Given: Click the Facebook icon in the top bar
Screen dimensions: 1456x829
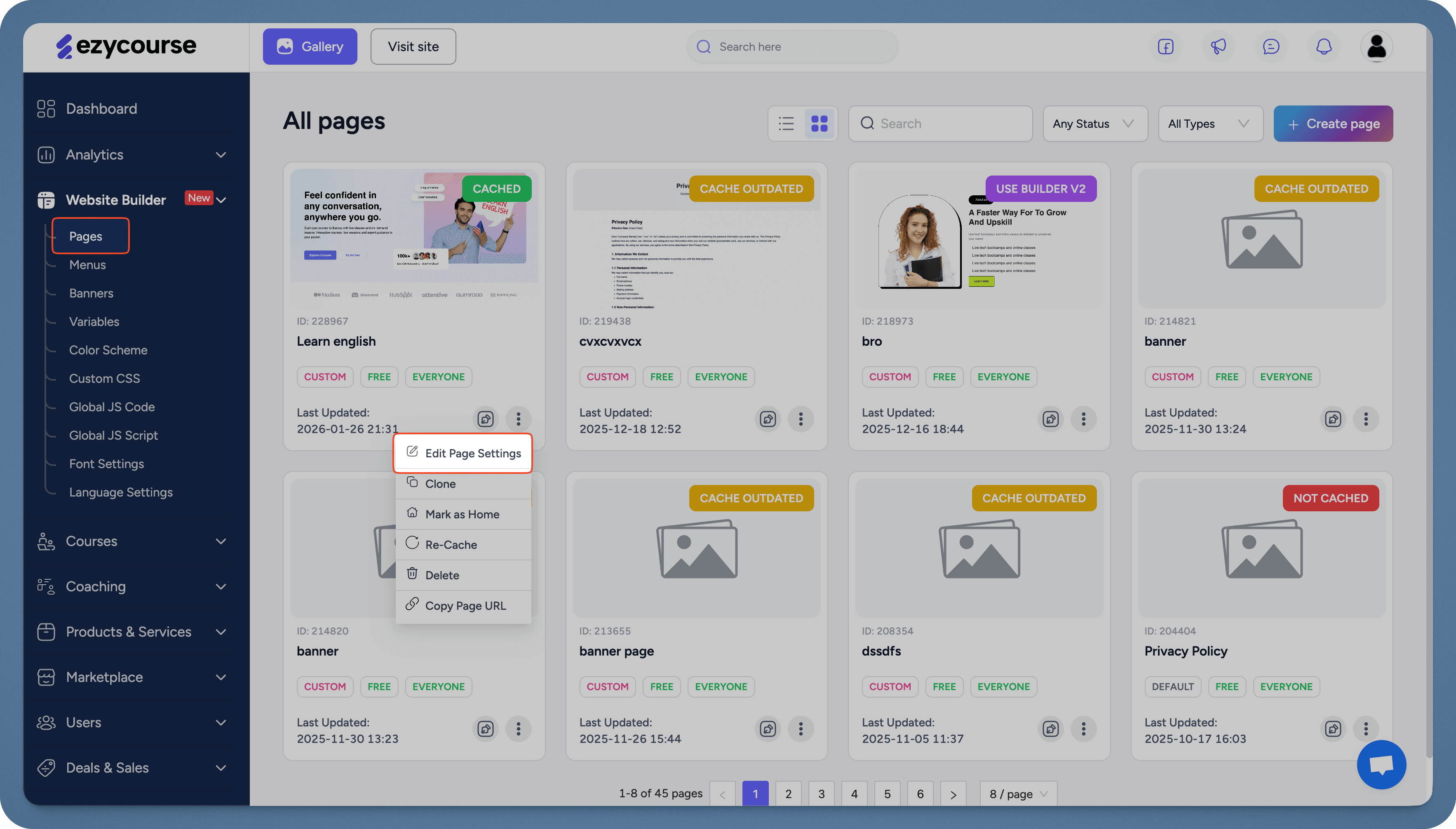Looking at the screenshot, I should pyautogui.click(x=1165, y=47).
